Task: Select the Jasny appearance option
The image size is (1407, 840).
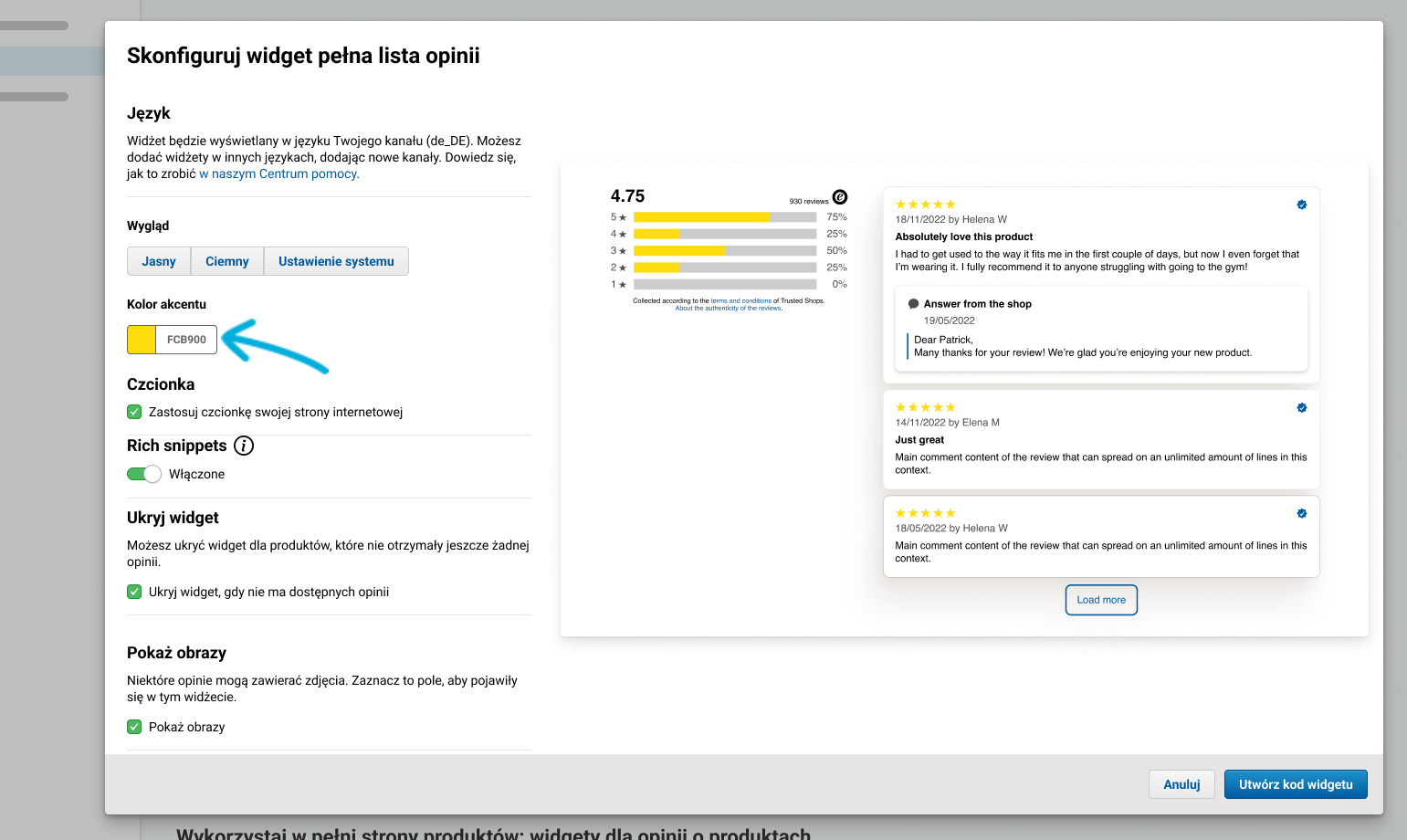Action: [x=159, y=261]
